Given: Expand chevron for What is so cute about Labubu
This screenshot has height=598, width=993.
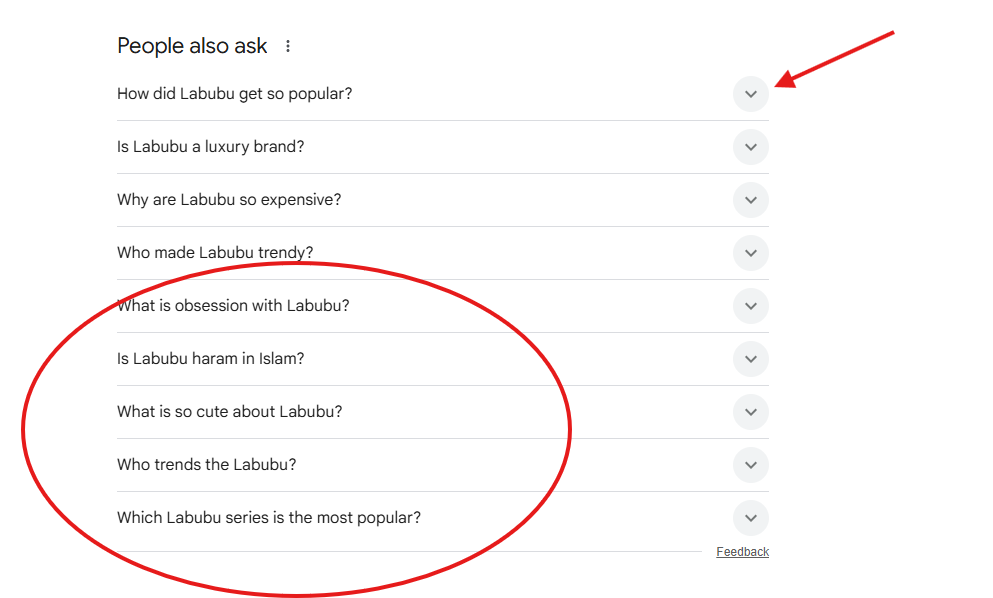Looking at the screenshot, I should click(x=750, y=412).
